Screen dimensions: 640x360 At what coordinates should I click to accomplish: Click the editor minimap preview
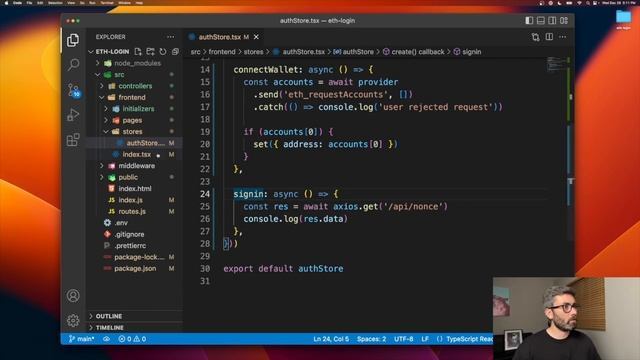[x=556, y=64]
